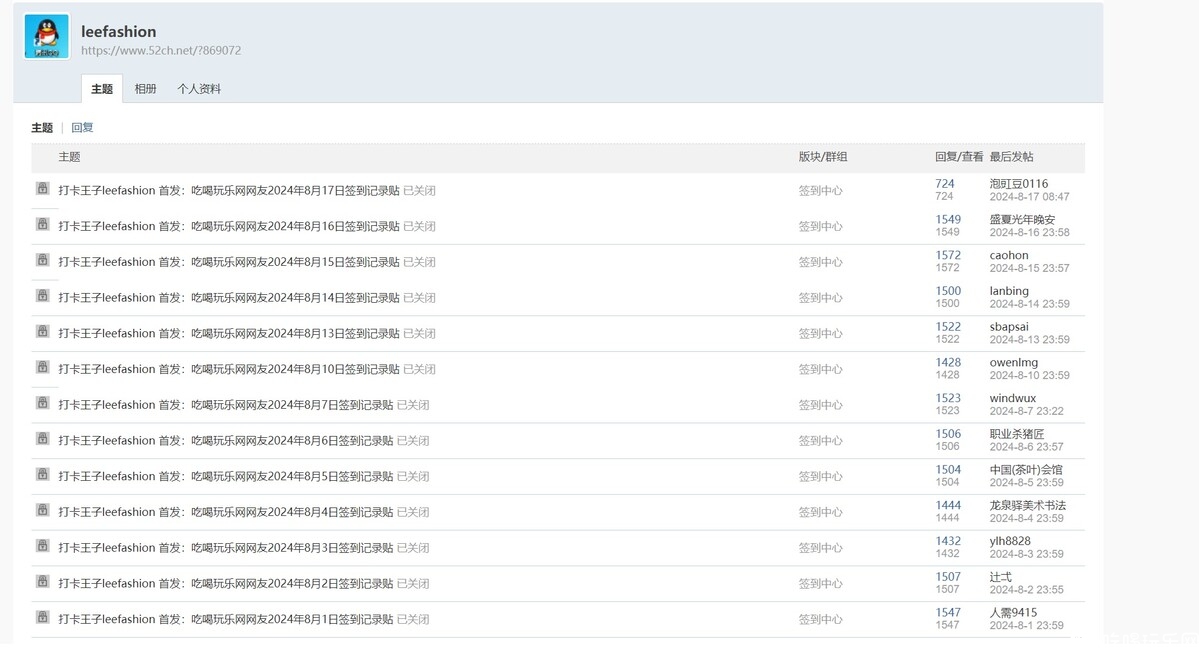Jump to last post dated 2024-8-2 23:55

point(1026,590)
